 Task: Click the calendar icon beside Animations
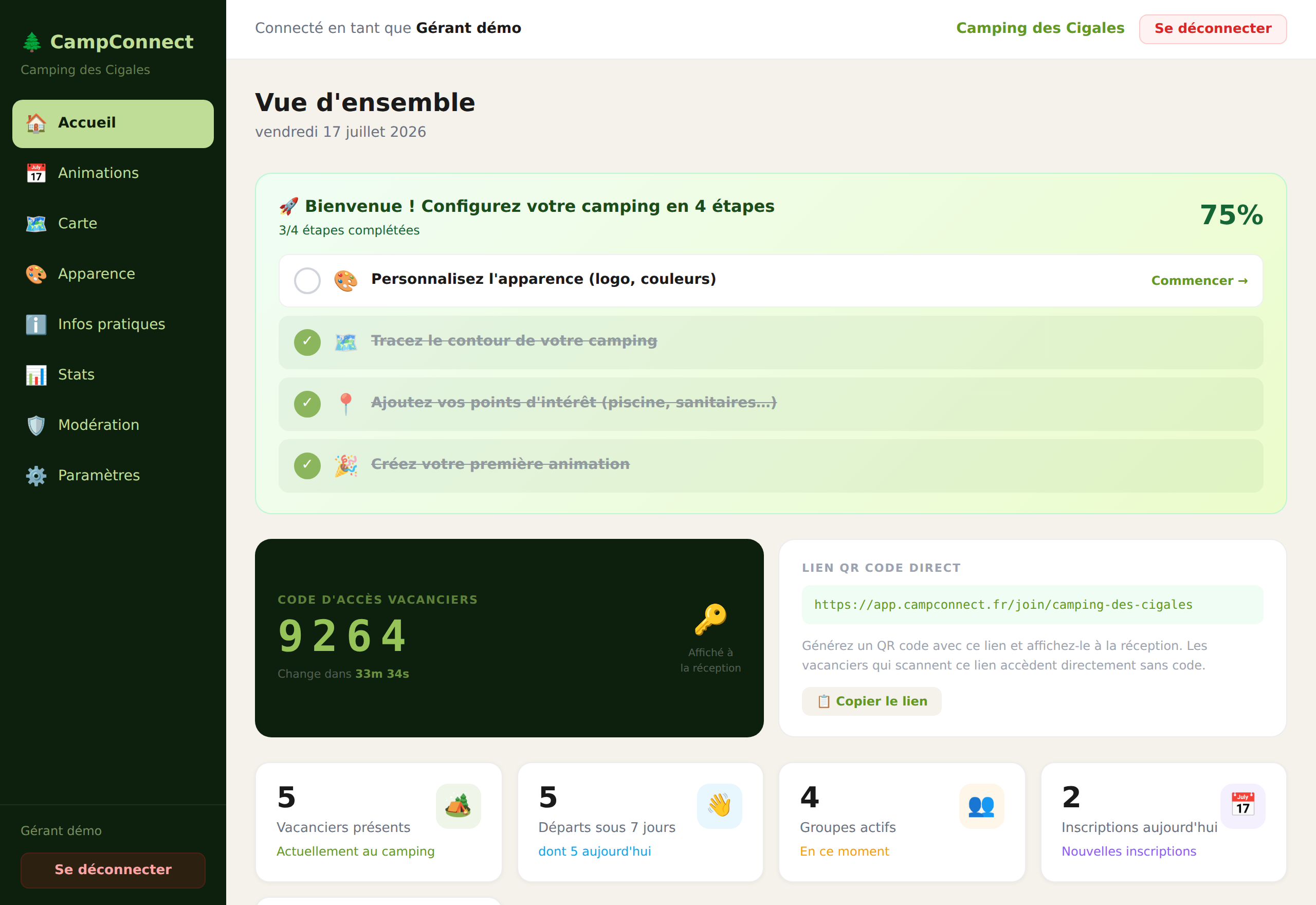36,173
